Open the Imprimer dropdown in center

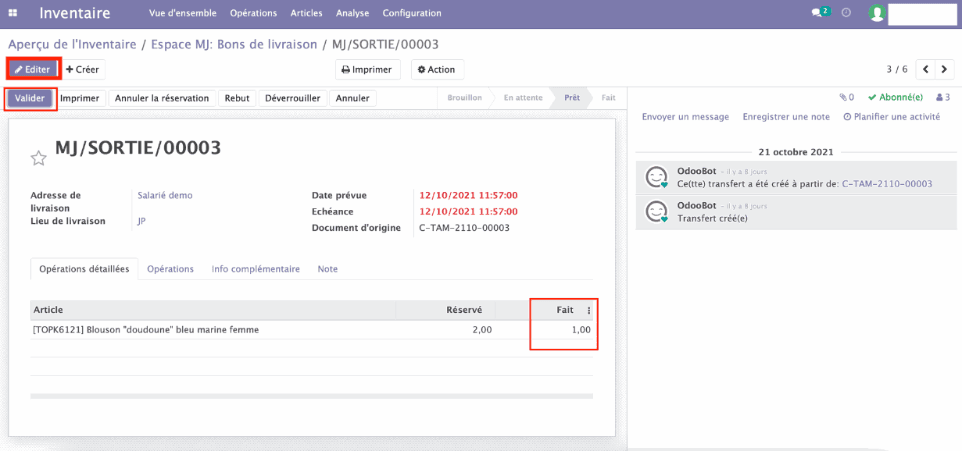367,69
